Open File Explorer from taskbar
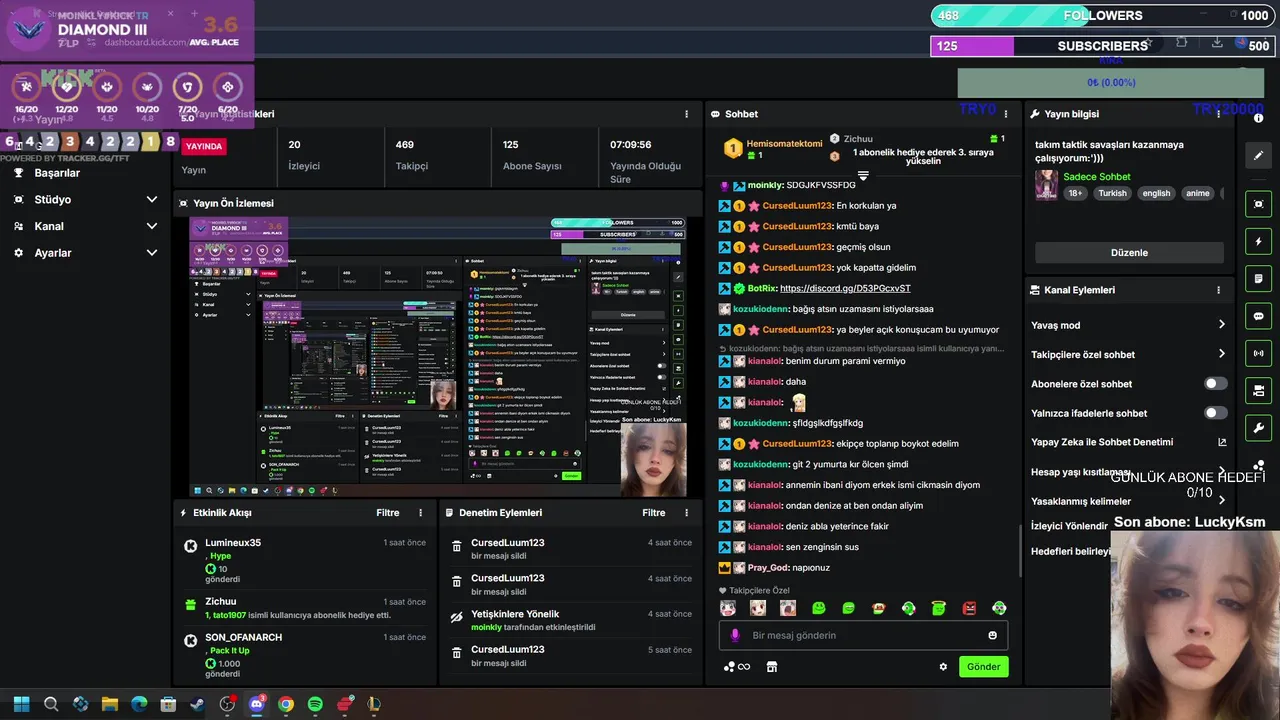This screenshot has height=720, width=1280. click(x=110, y=704)
